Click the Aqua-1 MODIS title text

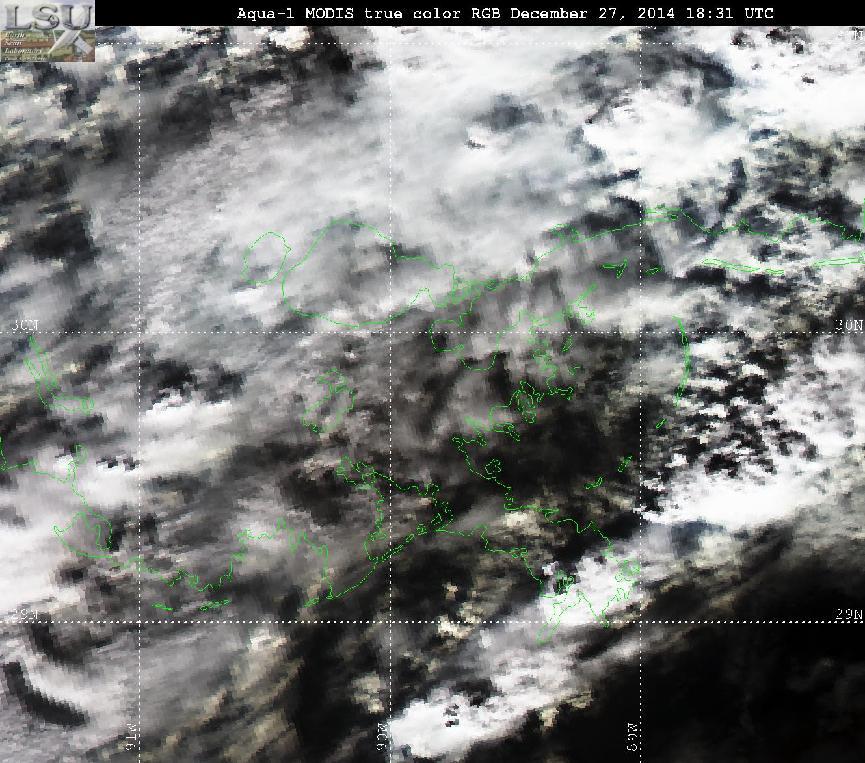[x=295, y=13]
